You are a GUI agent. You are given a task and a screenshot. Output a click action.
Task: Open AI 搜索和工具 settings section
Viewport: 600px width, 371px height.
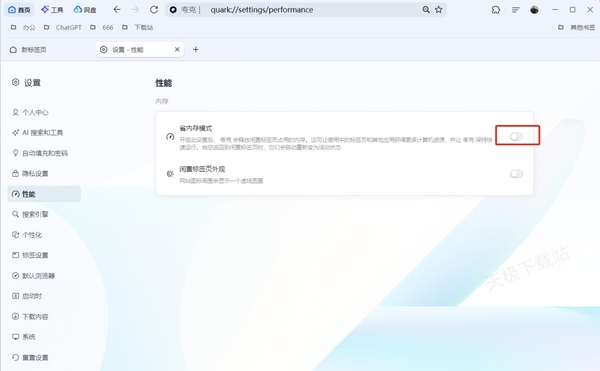click(38, 133)
